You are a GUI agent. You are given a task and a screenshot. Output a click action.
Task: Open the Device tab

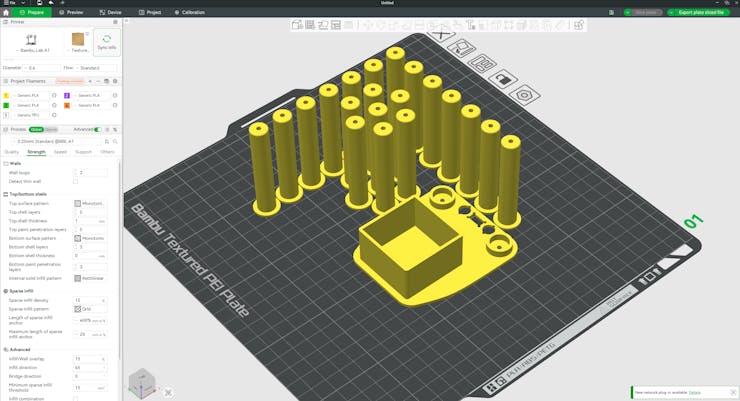point(110,12)
